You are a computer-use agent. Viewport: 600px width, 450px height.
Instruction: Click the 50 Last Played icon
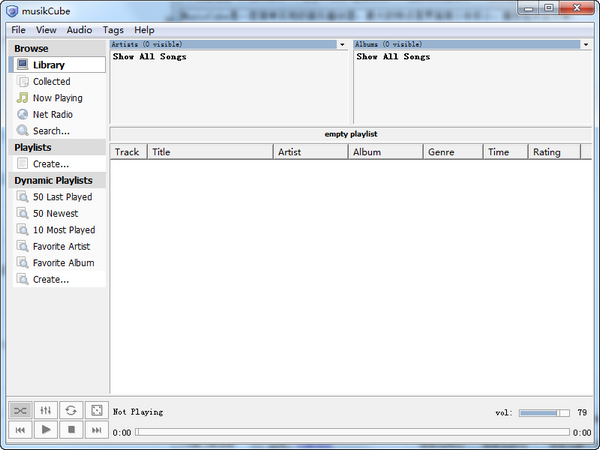pyautogui.click(x=23, y=196)
